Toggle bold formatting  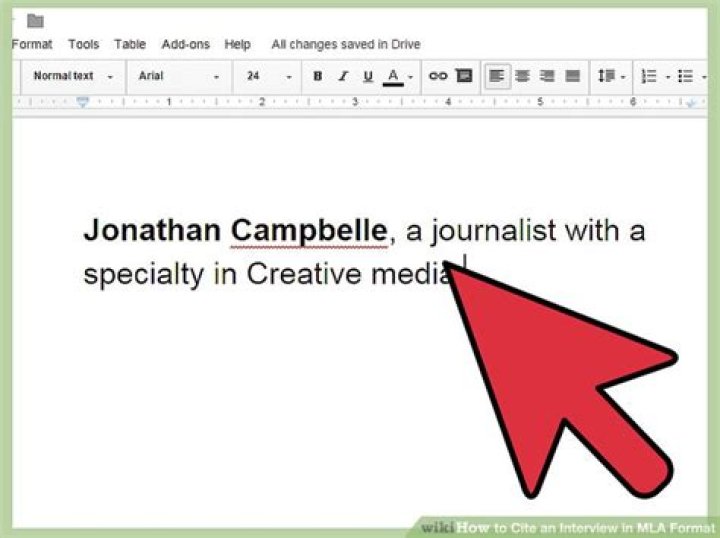click(x=318, y=76)
